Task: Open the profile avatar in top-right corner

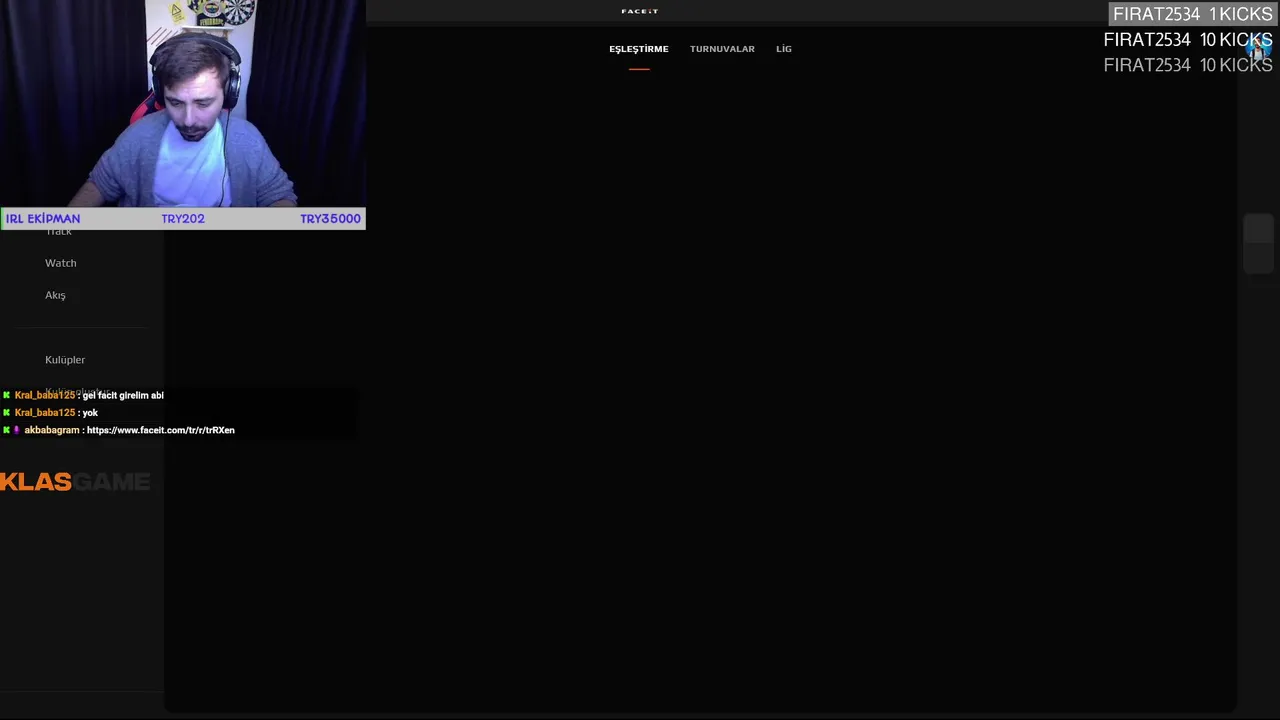Action: pos(1258,47)
